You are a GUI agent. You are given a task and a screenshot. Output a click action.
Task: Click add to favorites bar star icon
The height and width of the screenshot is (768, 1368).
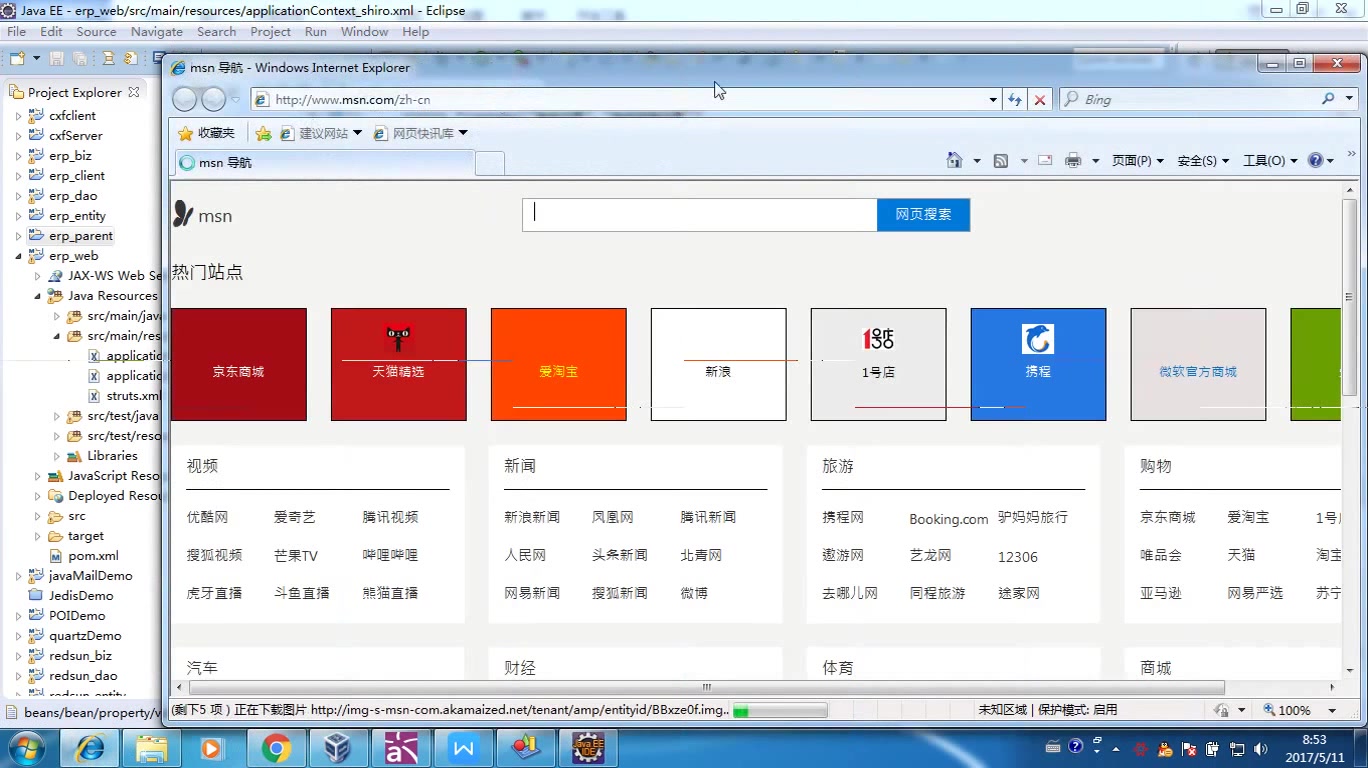[263, 133]
